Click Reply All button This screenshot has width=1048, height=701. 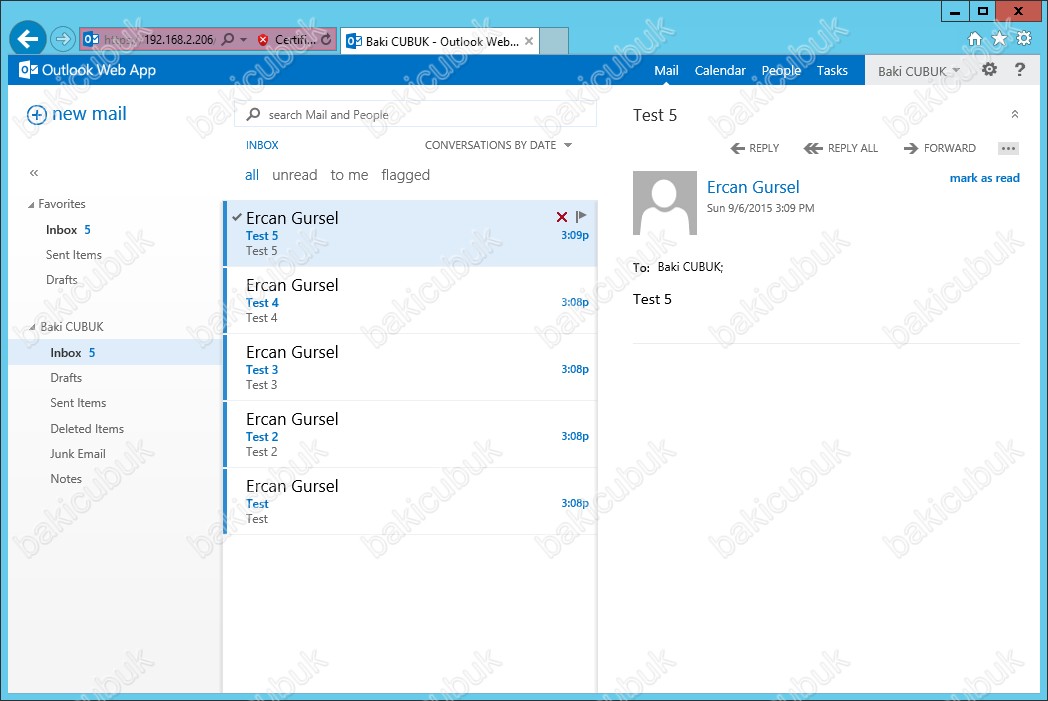tap(841, 148)
